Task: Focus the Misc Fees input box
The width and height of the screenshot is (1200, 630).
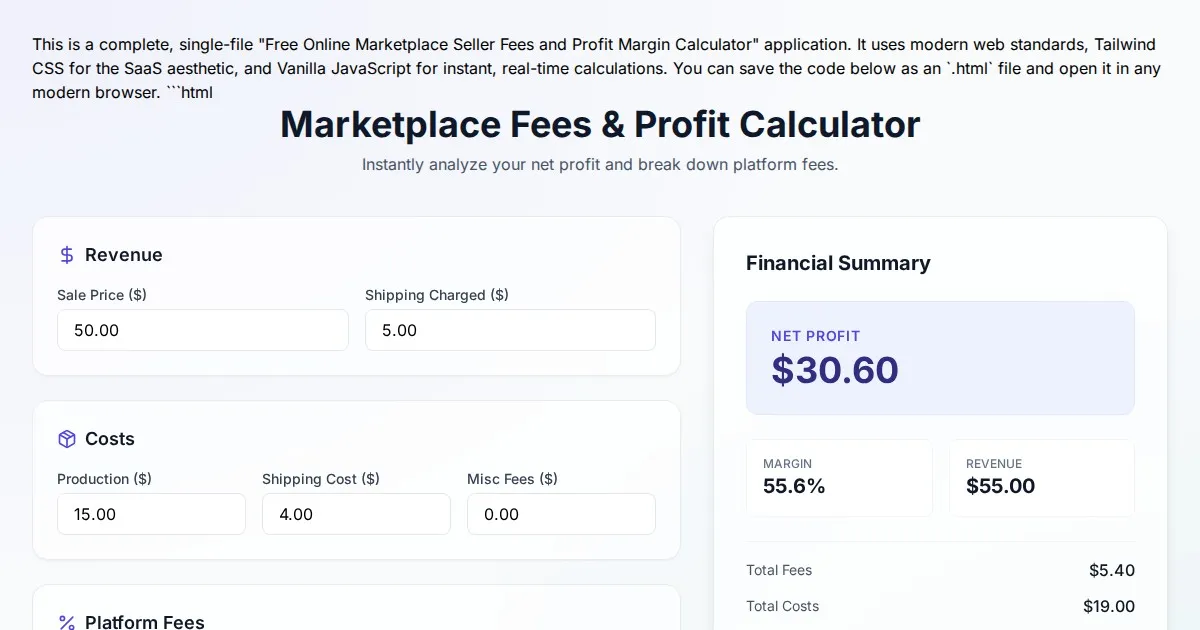Action: pyautogui.click(x=561, y=514)
